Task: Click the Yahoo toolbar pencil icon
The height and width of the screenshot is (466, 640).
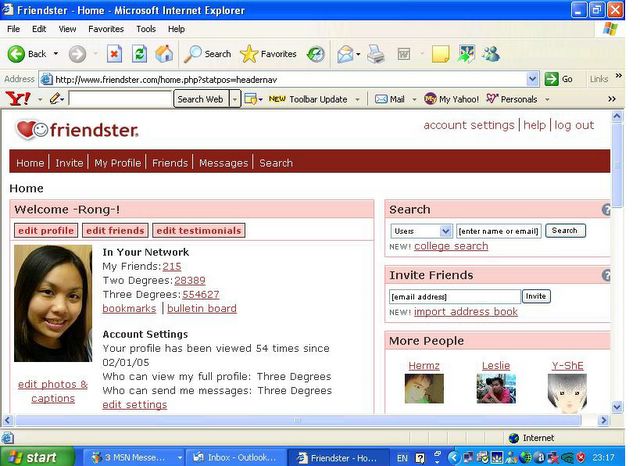Action: pos(55,99)
